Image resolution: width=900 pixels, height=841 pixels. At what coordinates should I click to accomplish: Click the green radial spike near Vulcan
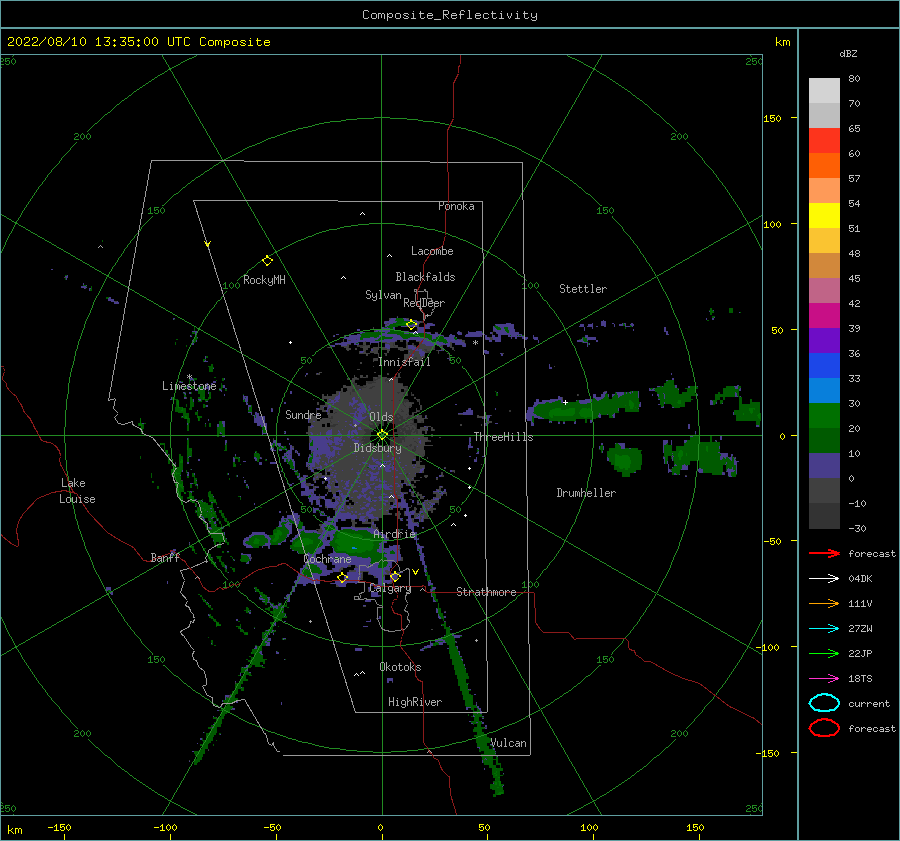[476, 712]
